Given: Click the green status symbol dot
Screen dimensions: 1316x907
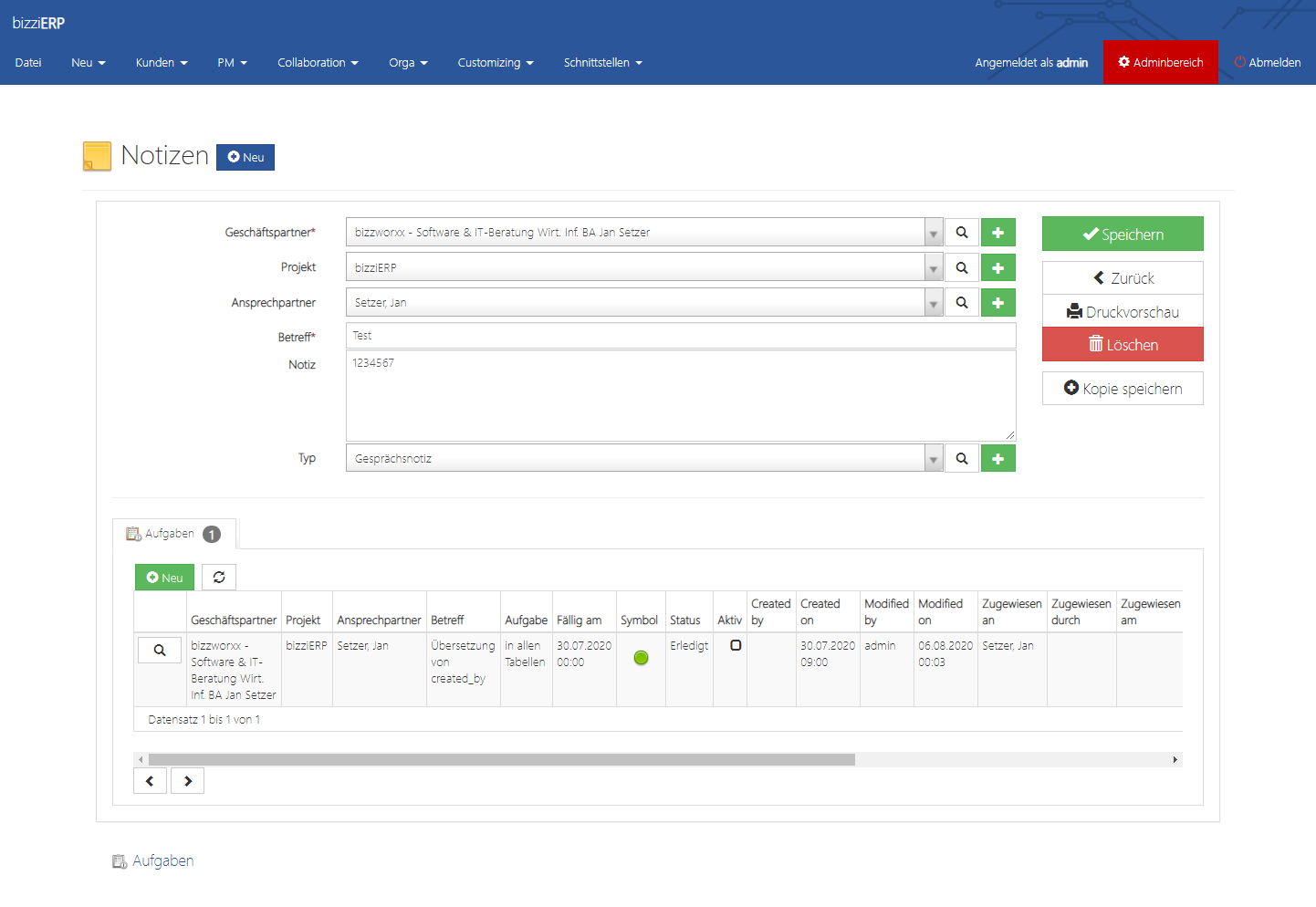Looking at the screenshot, I should (642, 658).
